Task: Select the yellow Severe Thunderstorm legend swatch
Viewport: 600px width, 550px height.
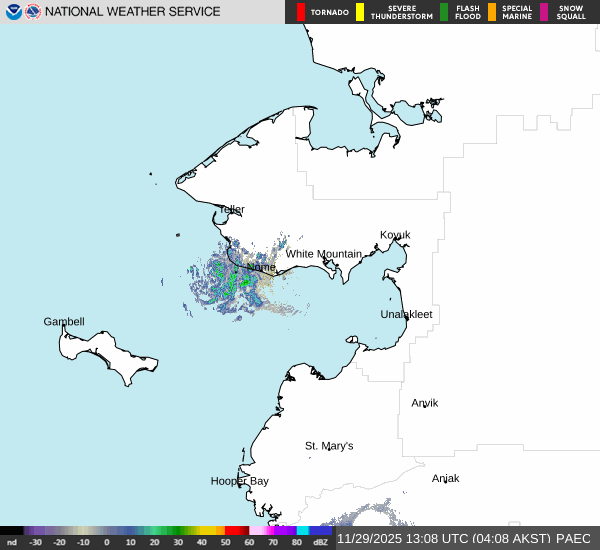Action: click(360, 12)
